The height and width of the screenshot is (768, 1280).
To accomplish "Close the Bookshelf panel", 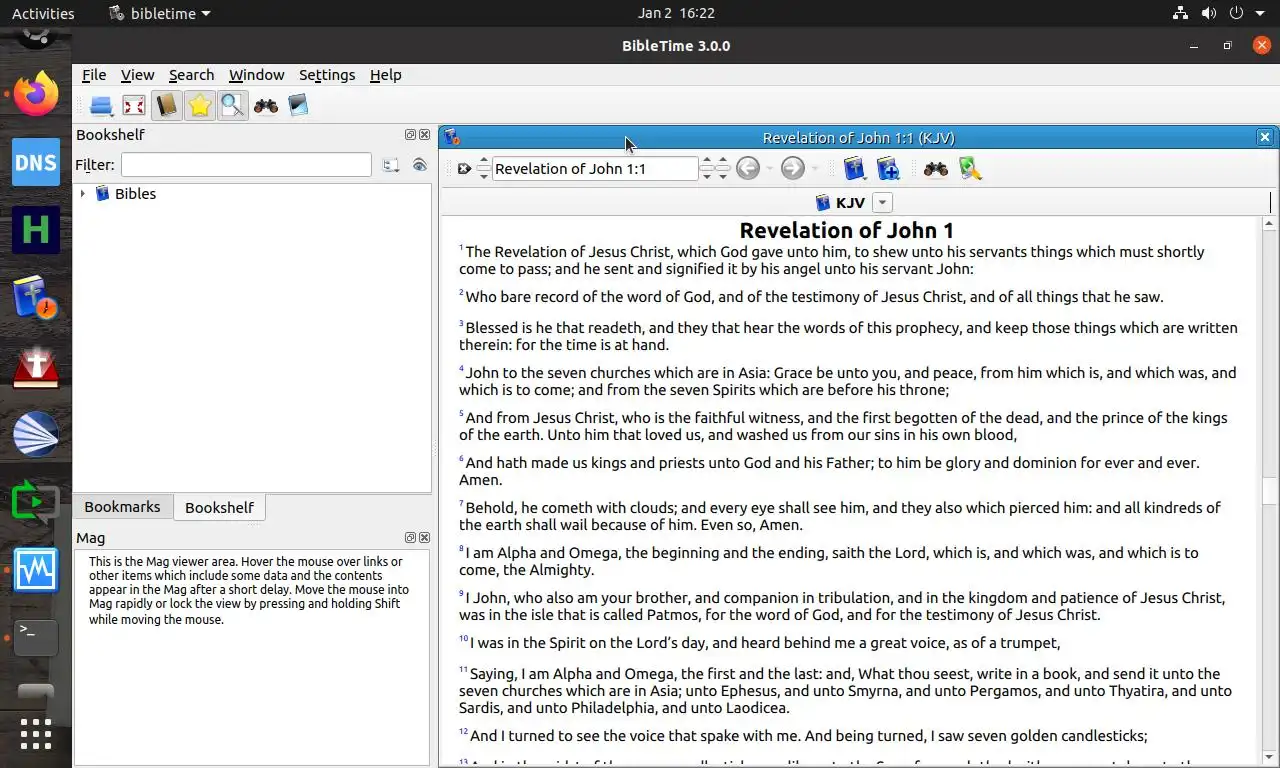I will 424,134.
